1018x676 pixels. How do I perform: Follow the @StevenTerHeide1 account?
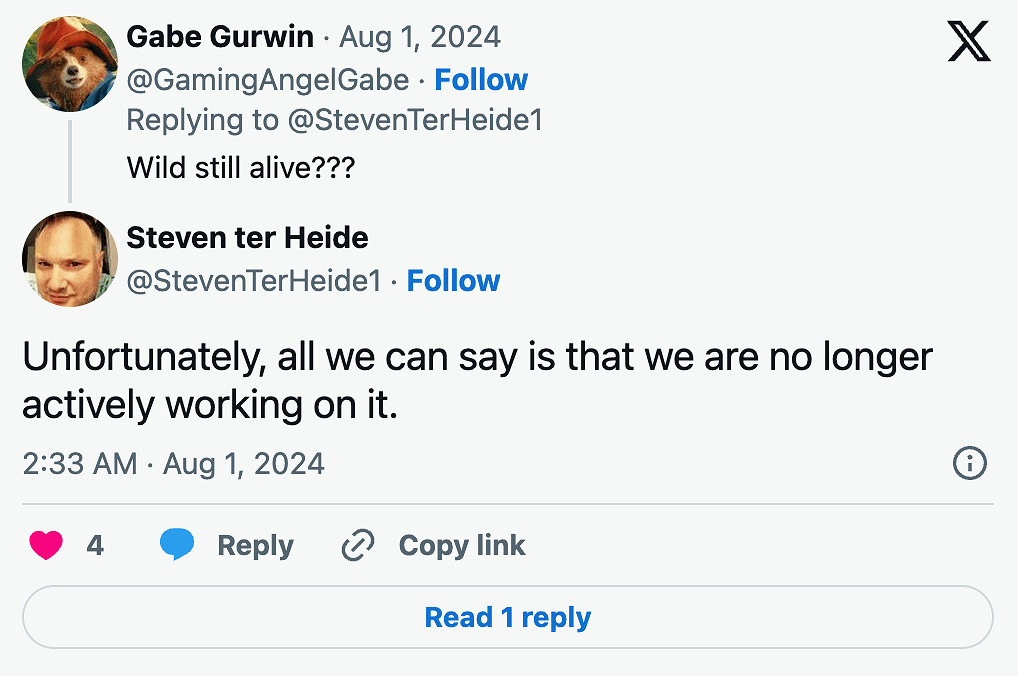[453, 281]
